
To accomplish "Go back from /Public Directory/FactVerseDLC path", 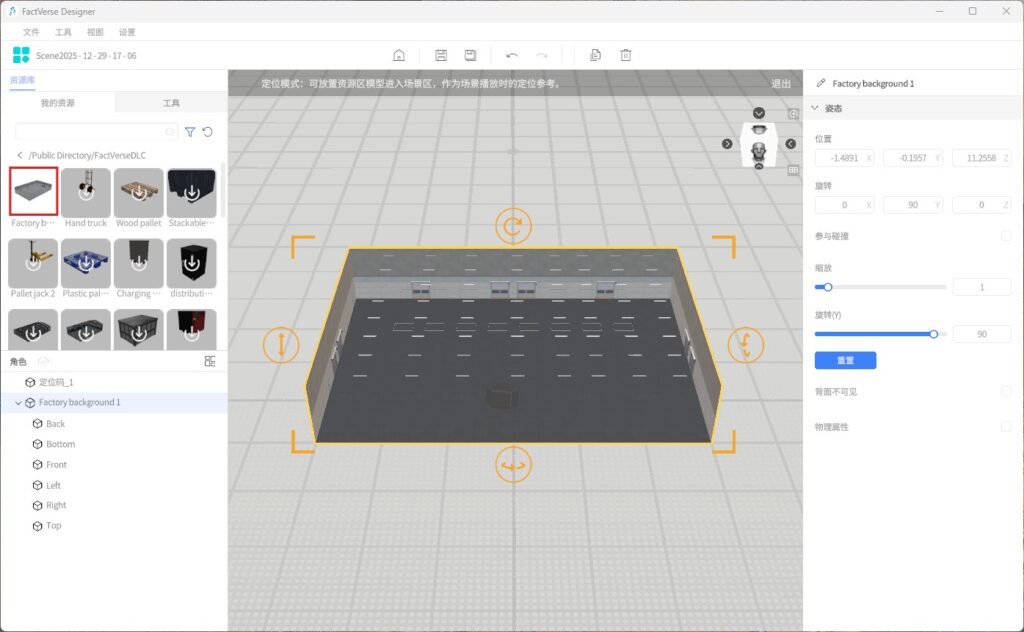I will click(x=20, y=156).
